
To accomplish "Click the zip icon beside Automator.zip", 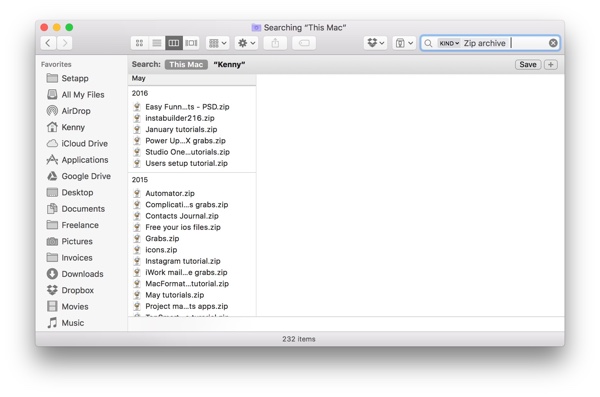I will 137,193.
